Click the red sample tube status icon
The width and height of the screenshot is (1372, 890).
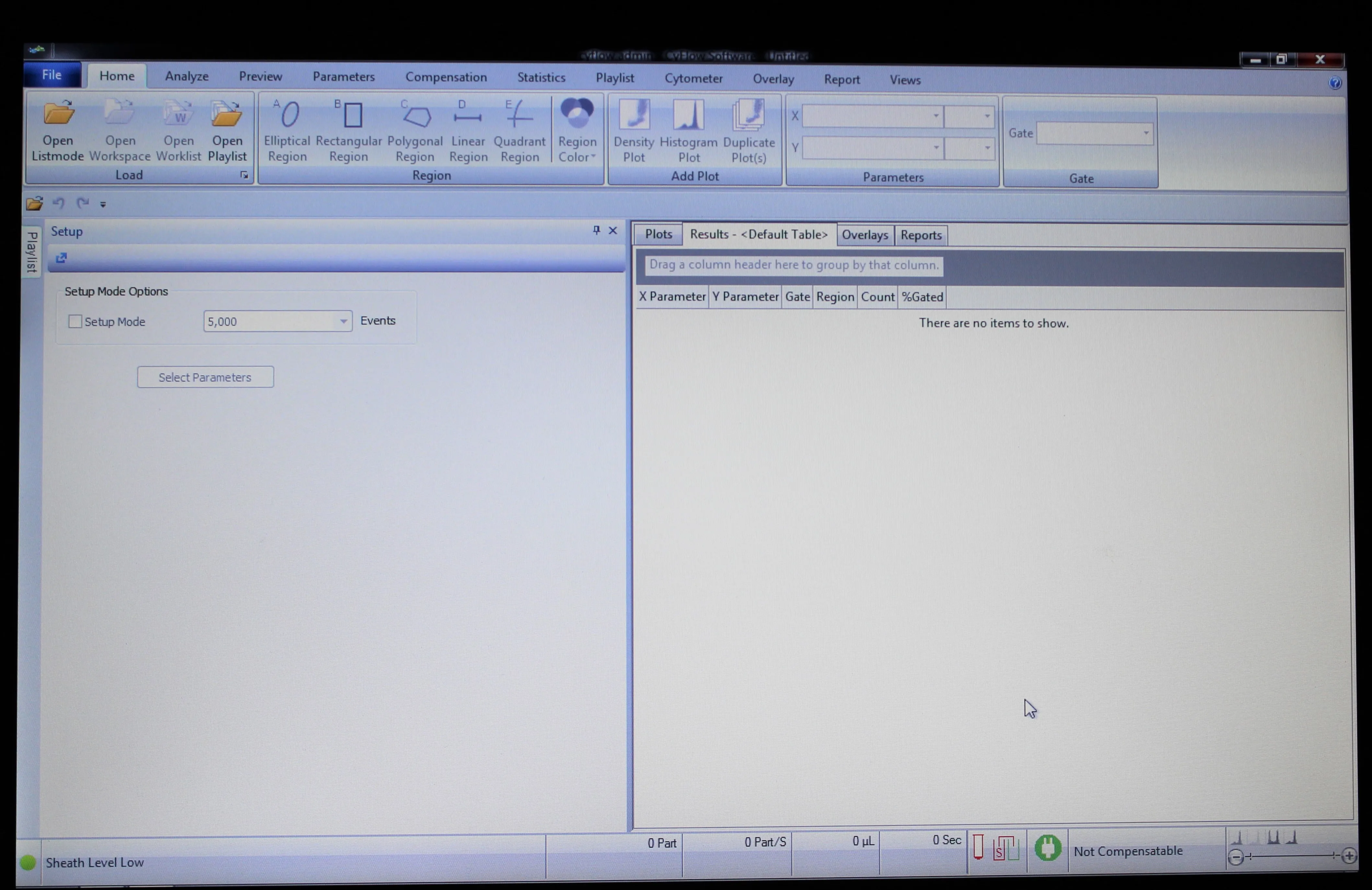tap(978, 847)
